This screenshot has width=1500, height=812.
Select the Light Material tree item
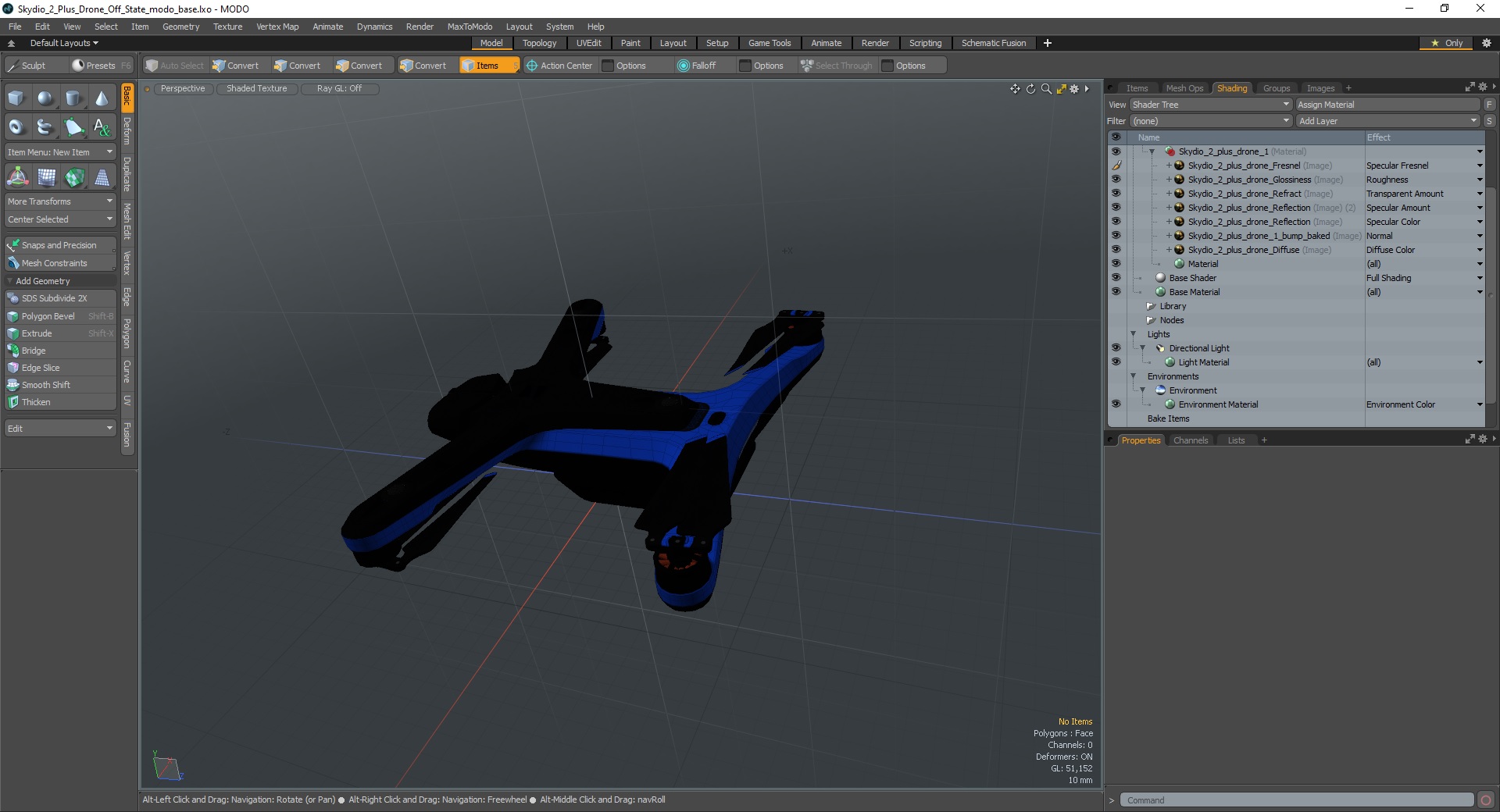(x=1203, y=362)
